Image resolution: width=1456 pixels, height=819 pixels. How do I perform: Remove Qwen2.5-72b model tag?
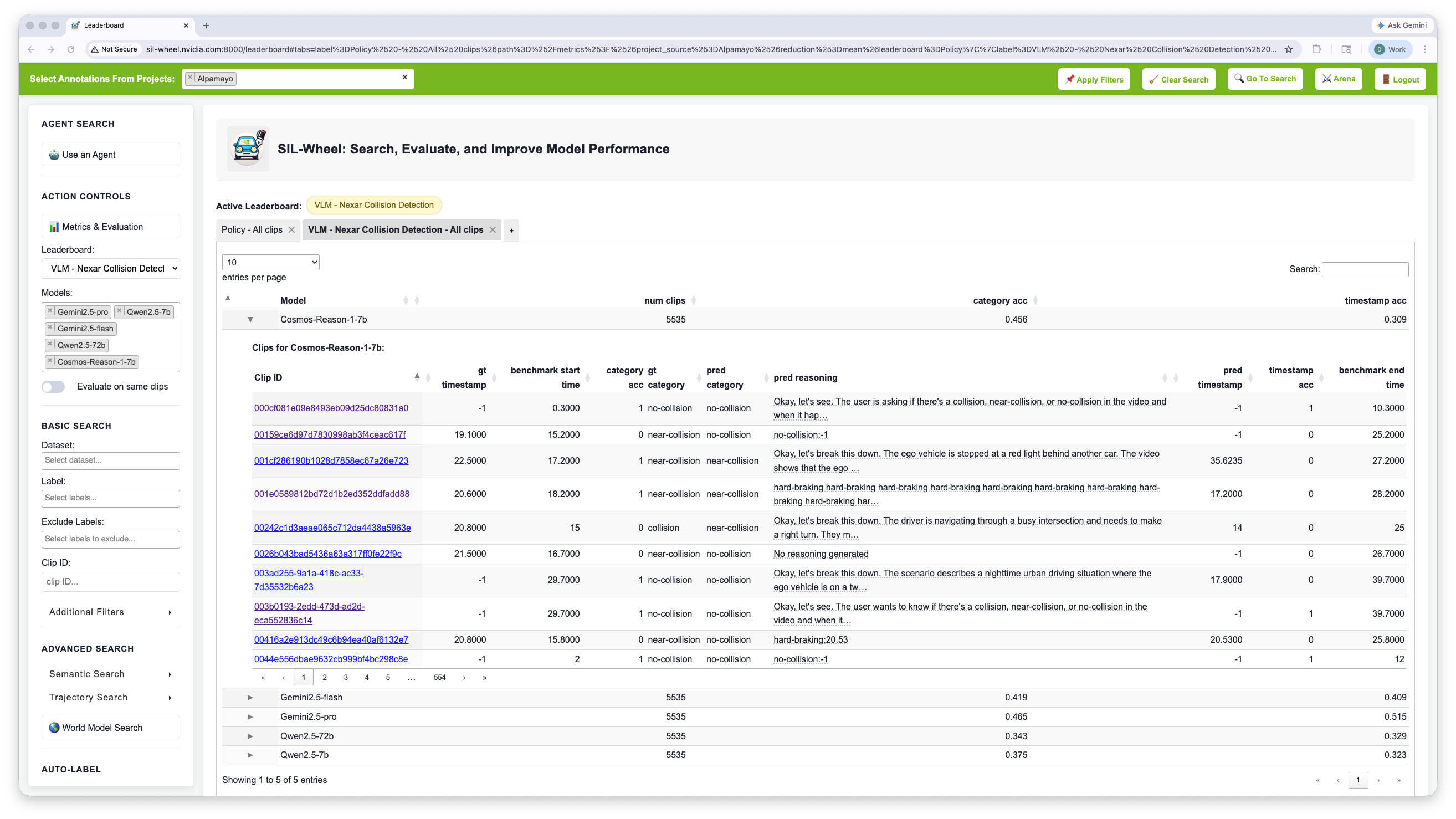[x=50, y=344]
